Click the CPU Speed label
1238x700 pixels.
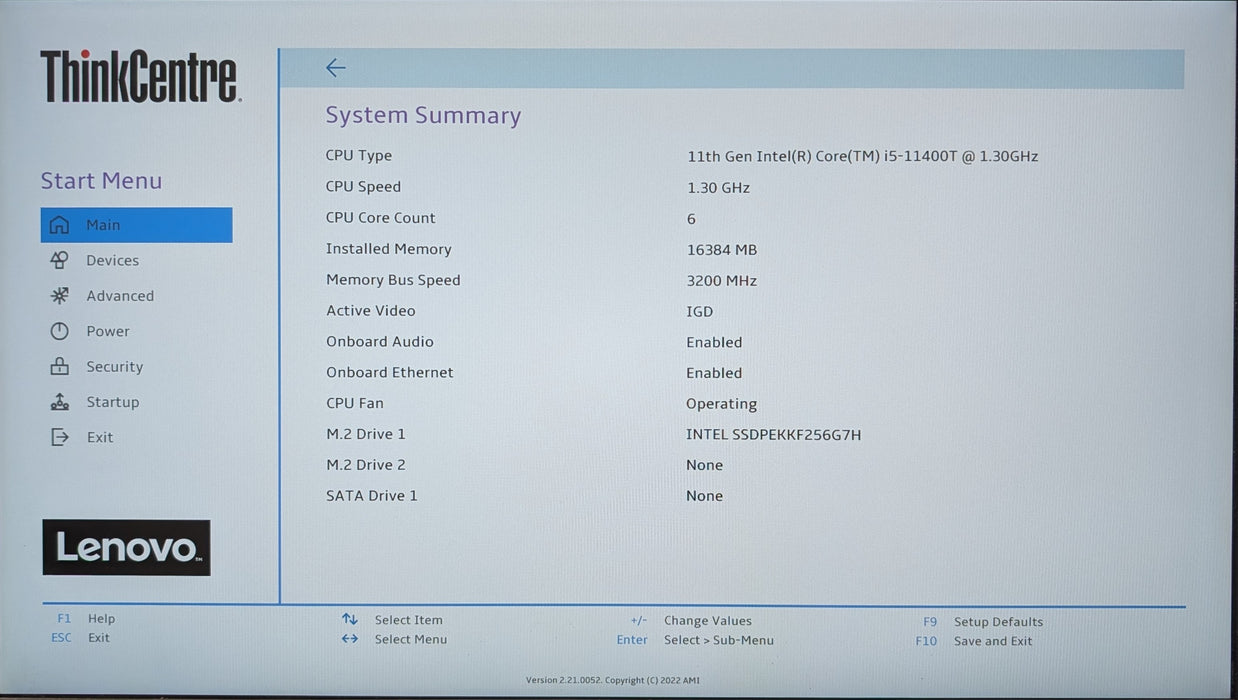click(363, 187)
